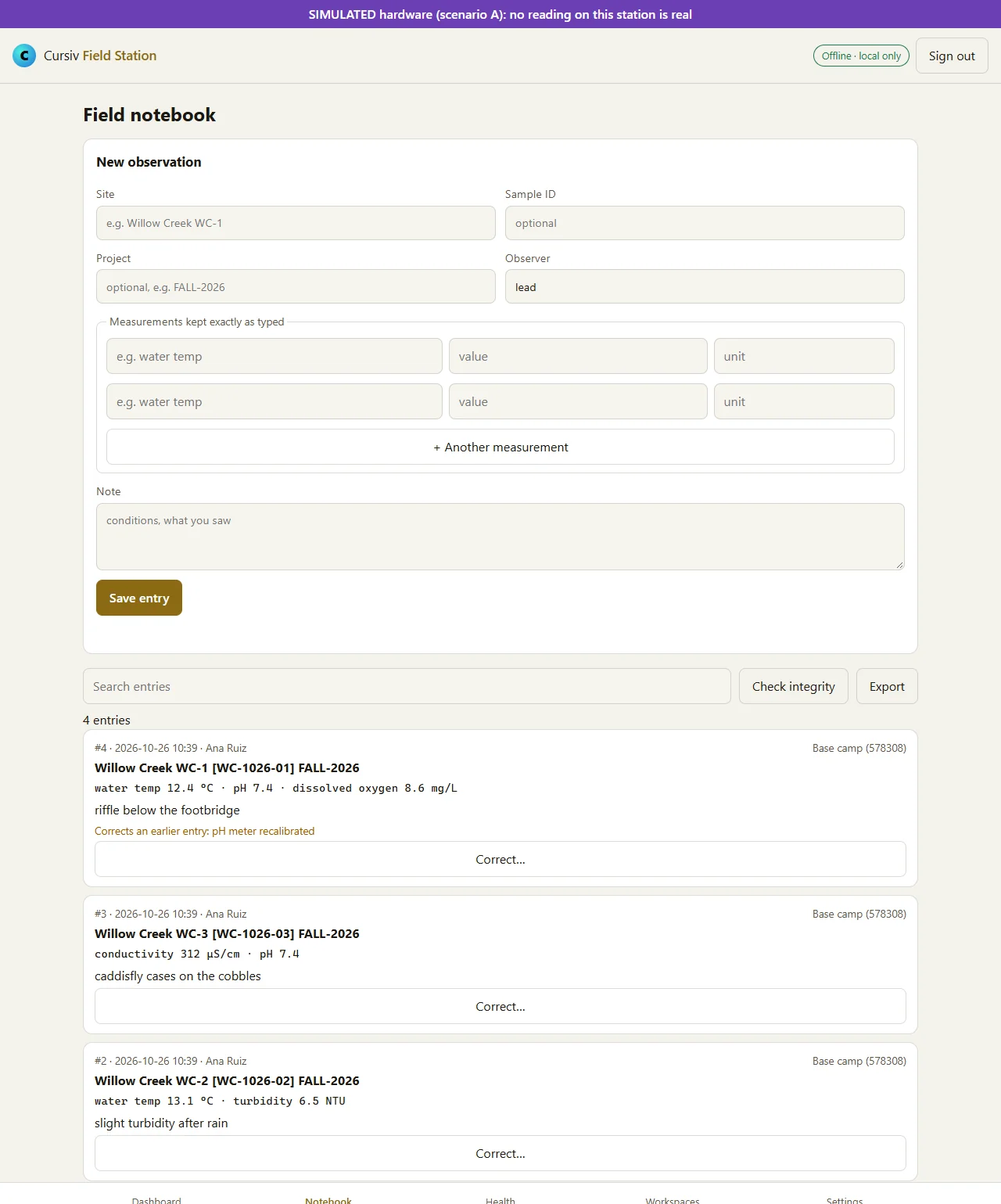This screenshot has height=1204, width=1001.
Task: Click the Cursiv logo icon
Action: click(x=24, y=56)
